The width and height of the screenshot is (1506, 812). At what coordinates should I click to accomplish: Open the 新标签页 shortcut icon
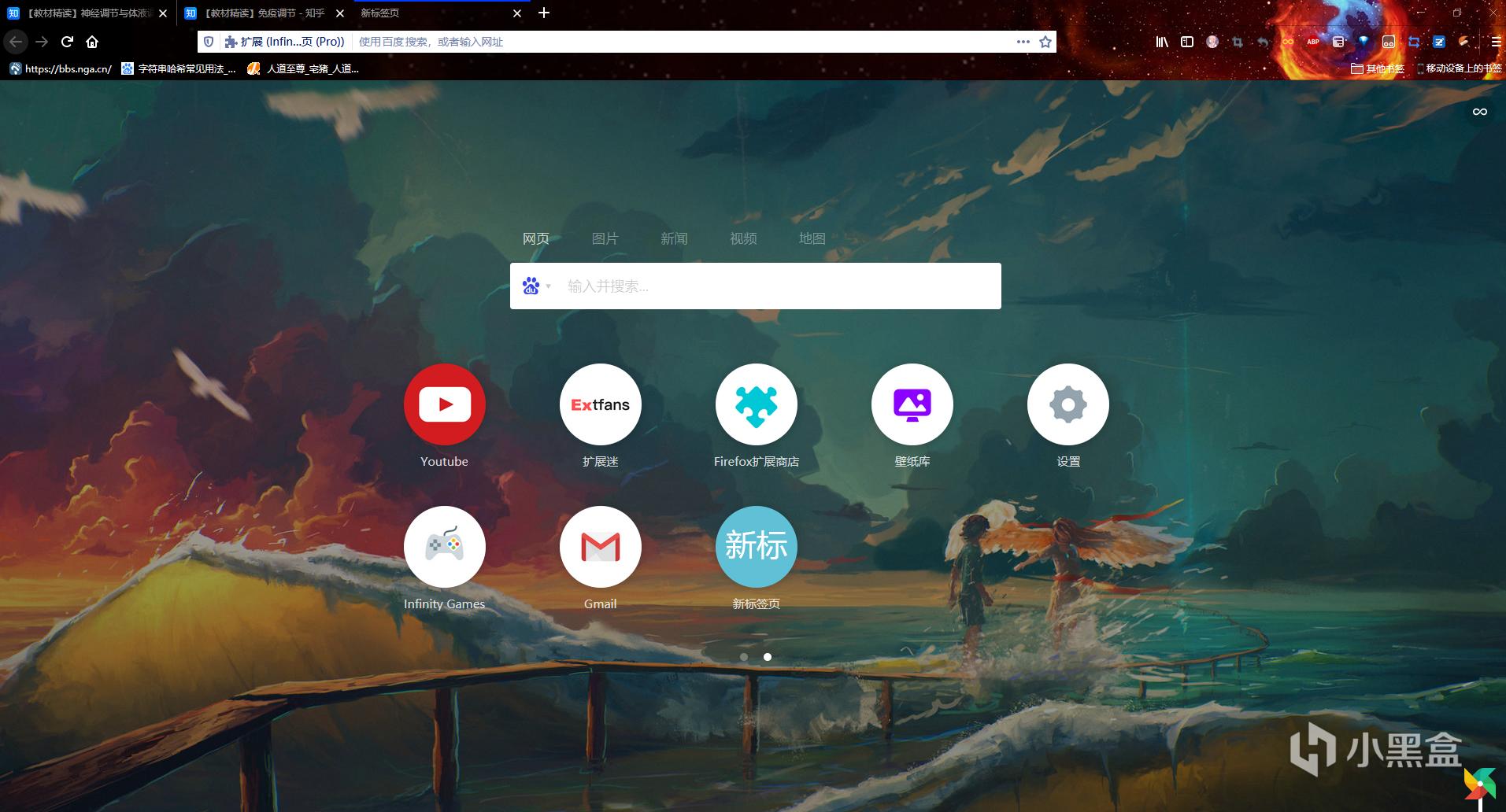click(x=757, y=547)
